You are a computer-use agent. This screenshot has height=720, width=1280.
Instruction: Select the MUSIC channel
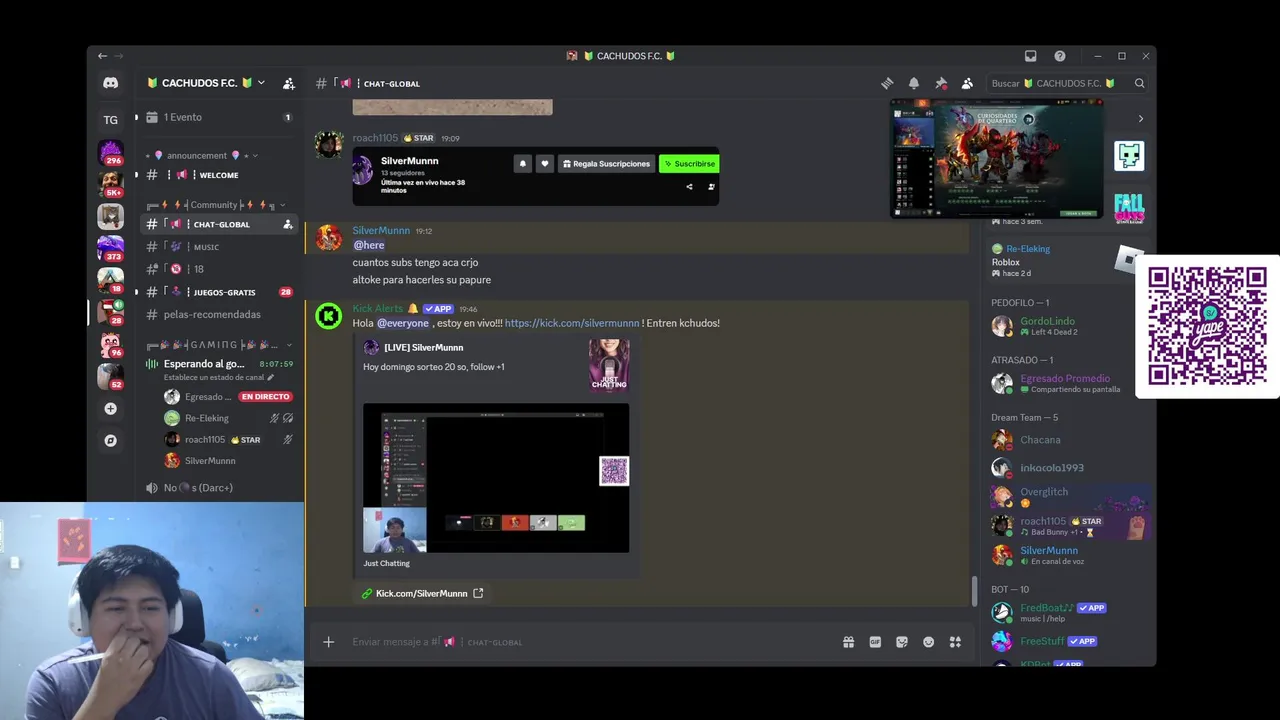[218, 247]
